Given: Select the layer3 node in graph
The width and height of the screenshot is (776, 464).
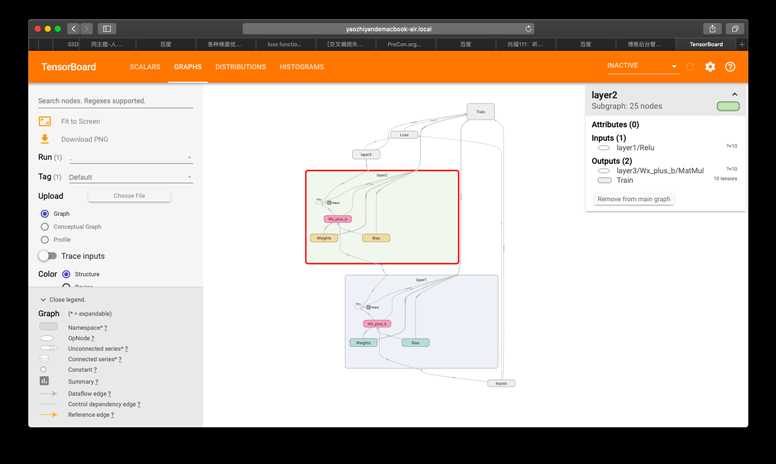Looking at the screenshot, I should pyautogui.click(x=366, y=154).
